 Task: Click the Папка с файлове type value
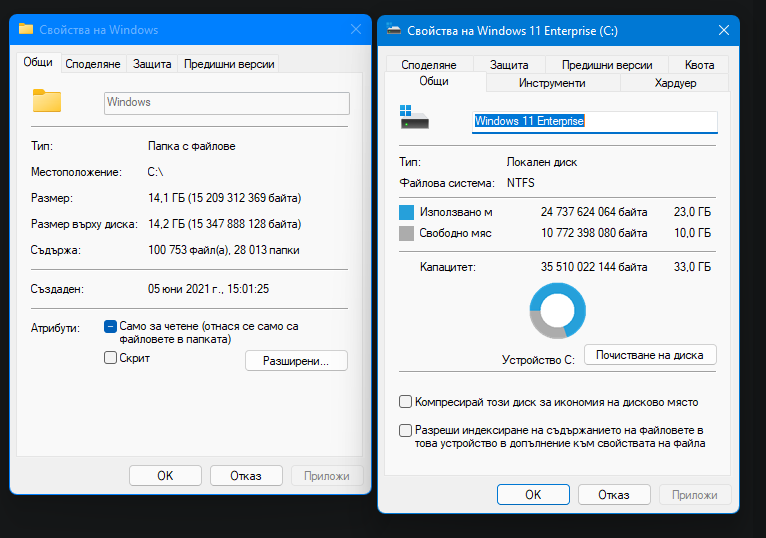pos(192,146)
